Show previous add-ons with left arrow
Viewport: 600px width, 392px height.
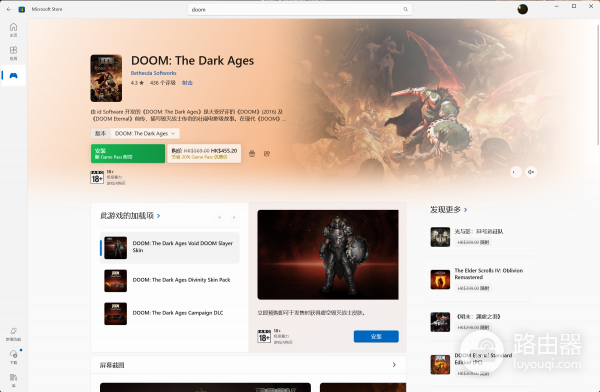(219, 217)
